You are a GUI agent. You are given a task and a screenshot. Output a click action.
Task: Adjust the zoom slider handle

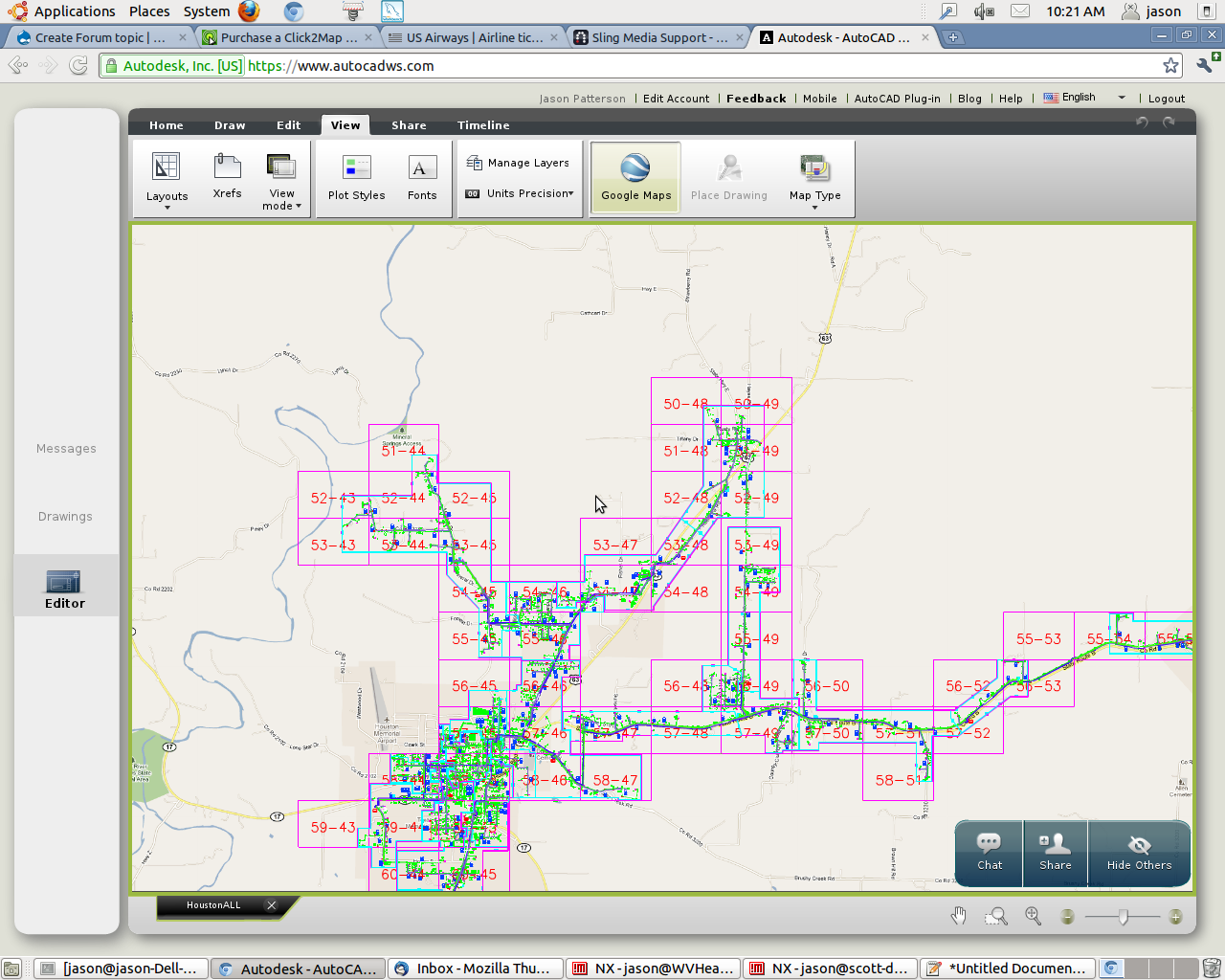point(1123,917)
